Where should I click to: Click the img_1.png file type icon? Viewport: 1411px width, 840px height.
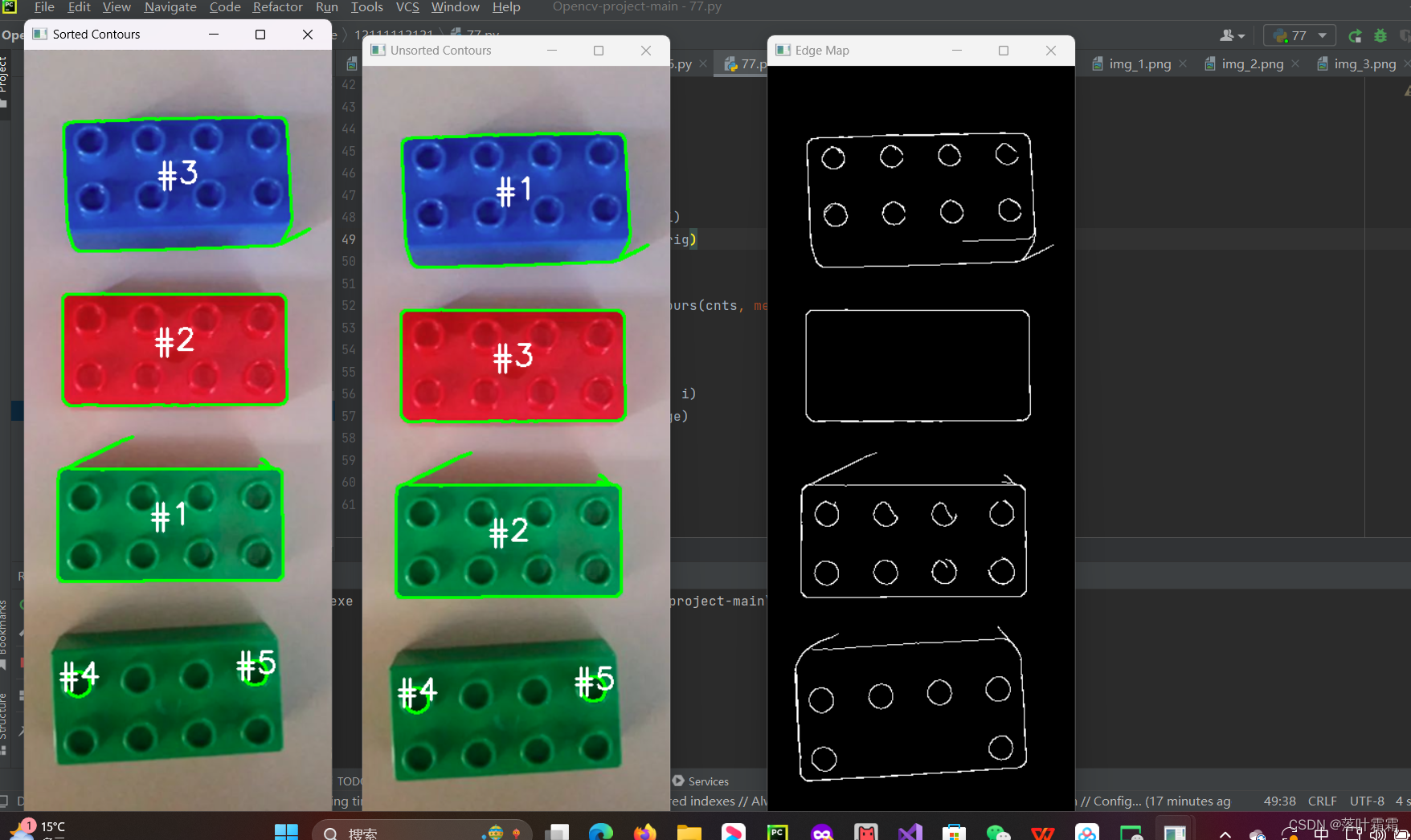pos(1098,64)
